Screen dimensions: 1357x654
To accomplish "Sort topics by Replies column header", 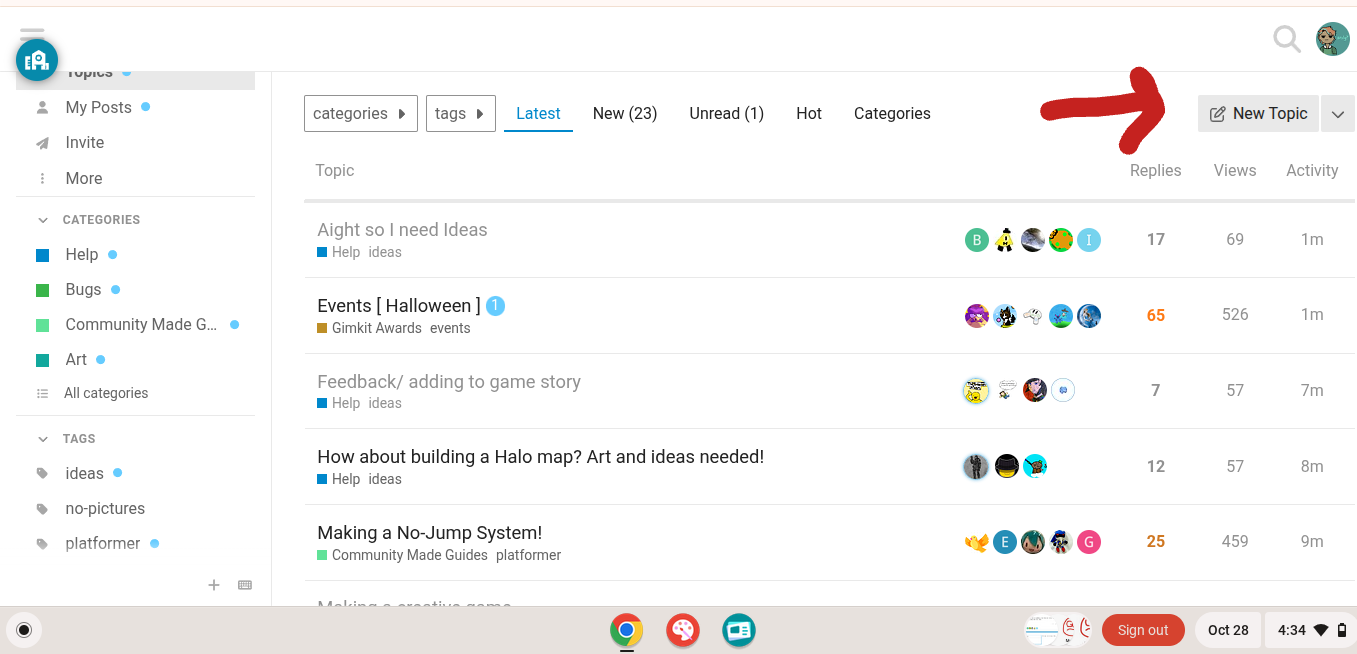I will pyautogui.click(x=1155, y=171).
